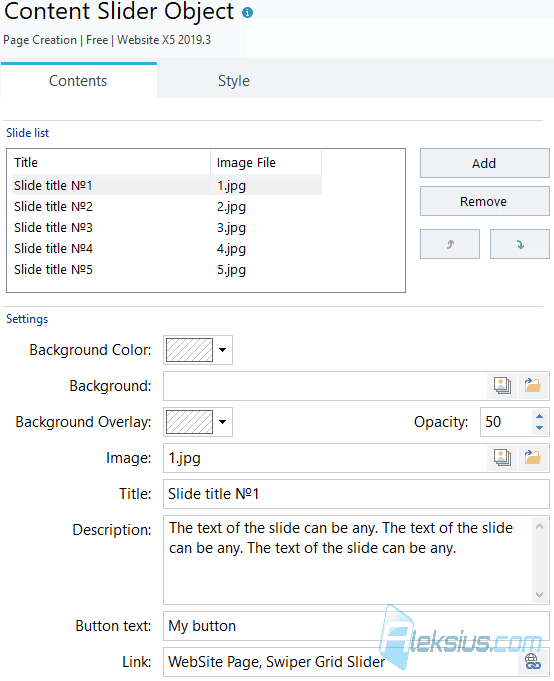Viewport: 554px width, 681px height.
Task: Click Description scrollbar down arrow
Action: 540,595
